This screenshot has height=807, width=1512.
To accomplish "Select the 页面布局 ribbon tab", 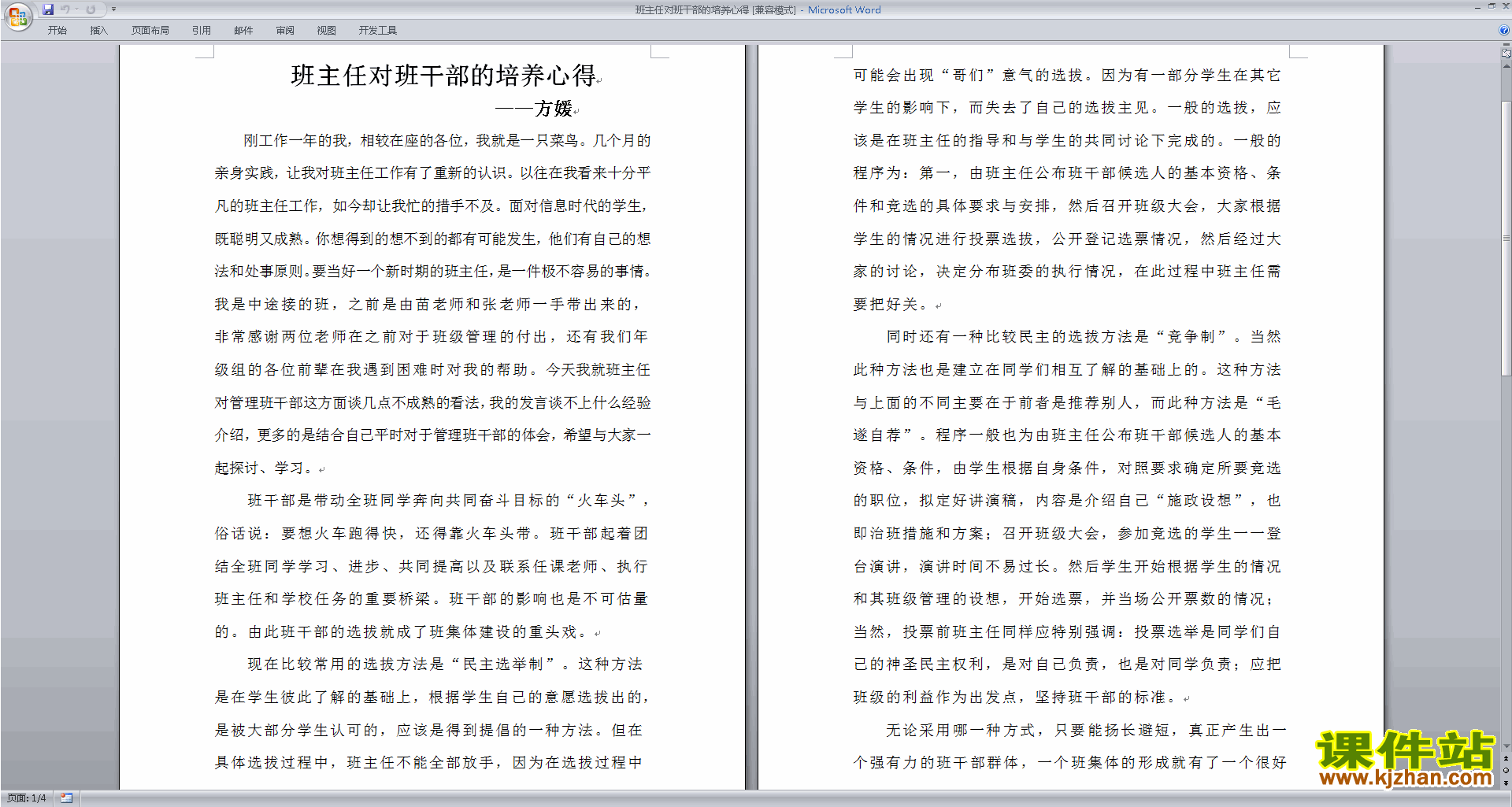I will pos(150,31).
